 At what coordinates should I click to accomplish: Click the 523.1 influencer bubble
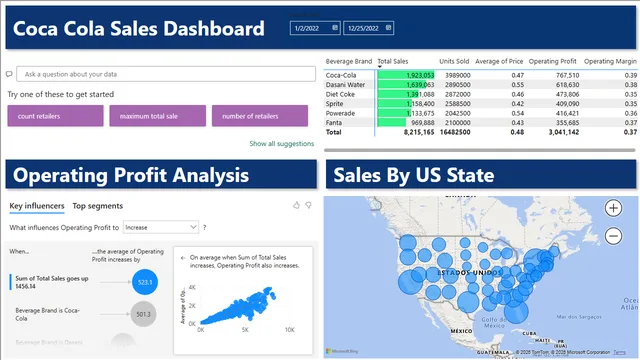pos(145,282)
